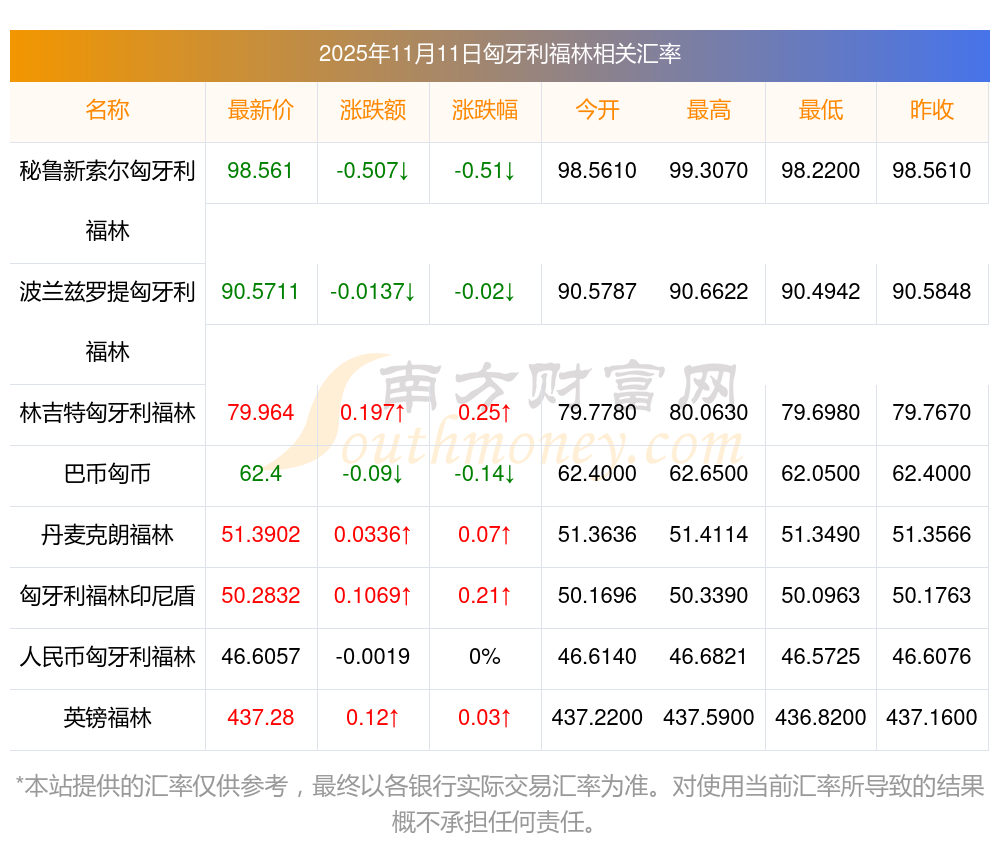Click high value 51.4114

click(x=709, y=535)
